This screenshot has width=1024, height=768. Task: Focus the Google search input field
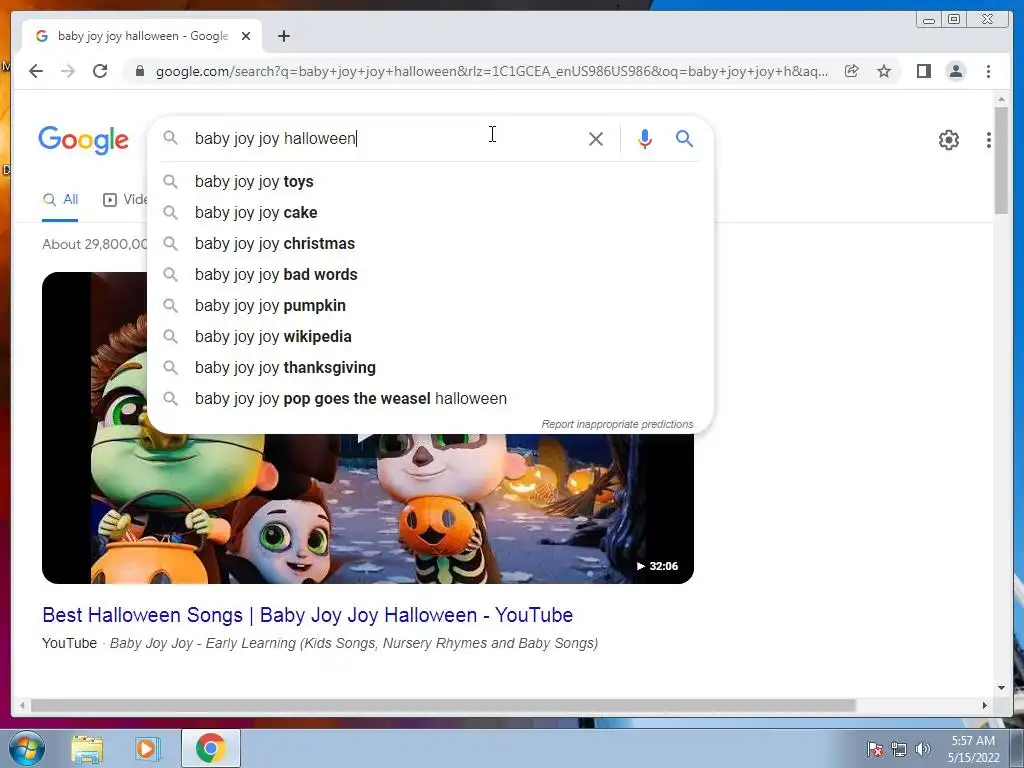coord(385,138)
